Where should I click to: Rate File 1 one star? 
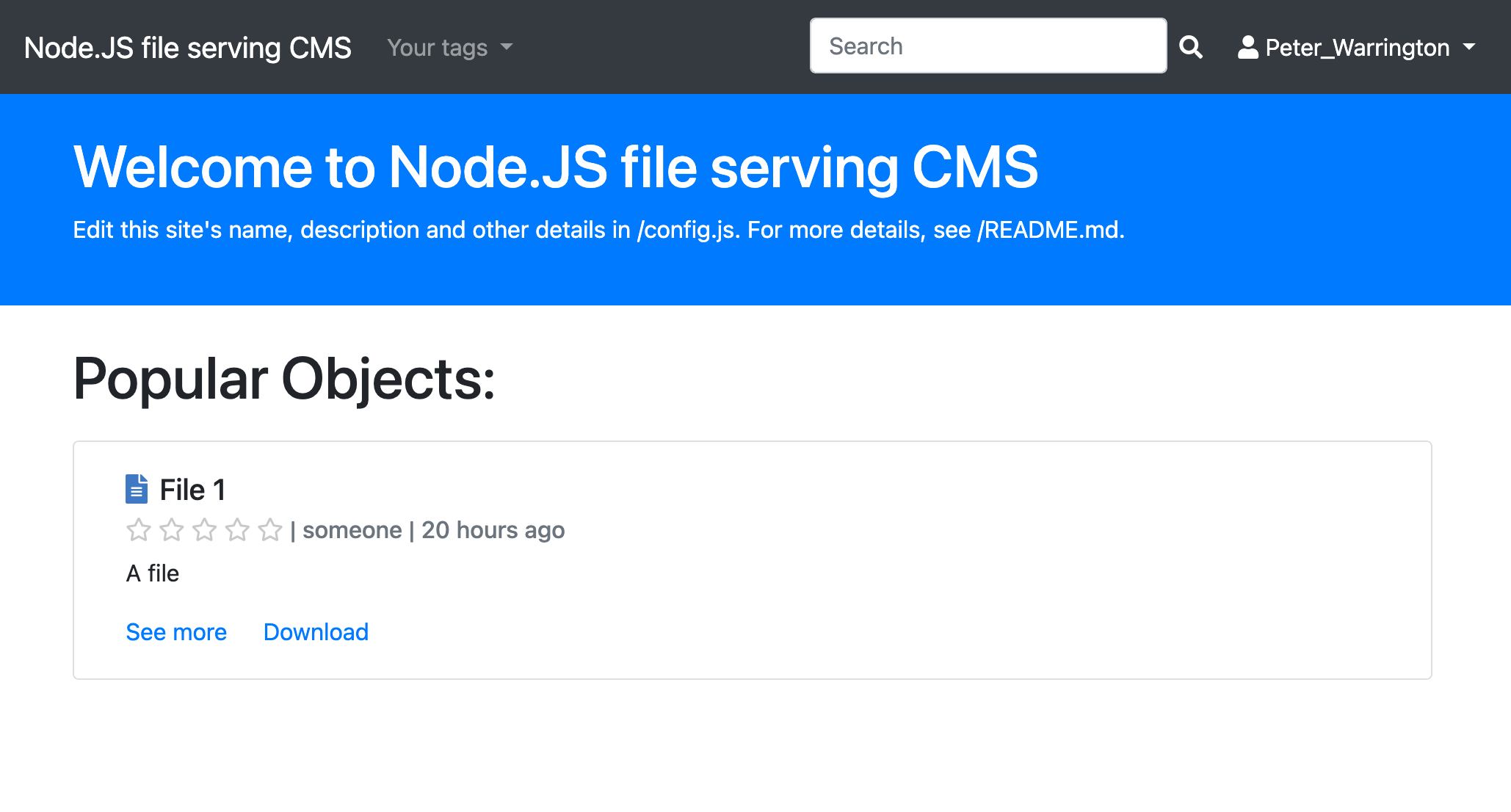139,529
